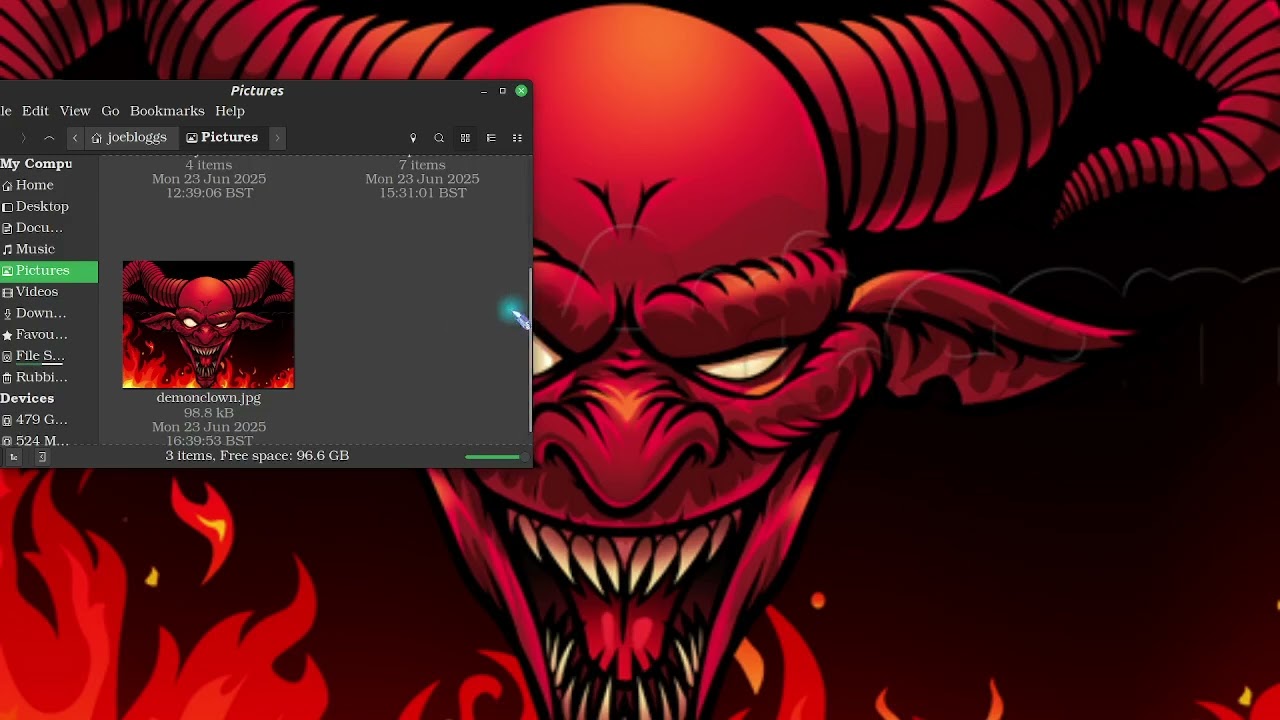The width and height of the screenshot is (1280, 720).
Task: Open Videos from the sidebar
Action: [x=49, y=292]
